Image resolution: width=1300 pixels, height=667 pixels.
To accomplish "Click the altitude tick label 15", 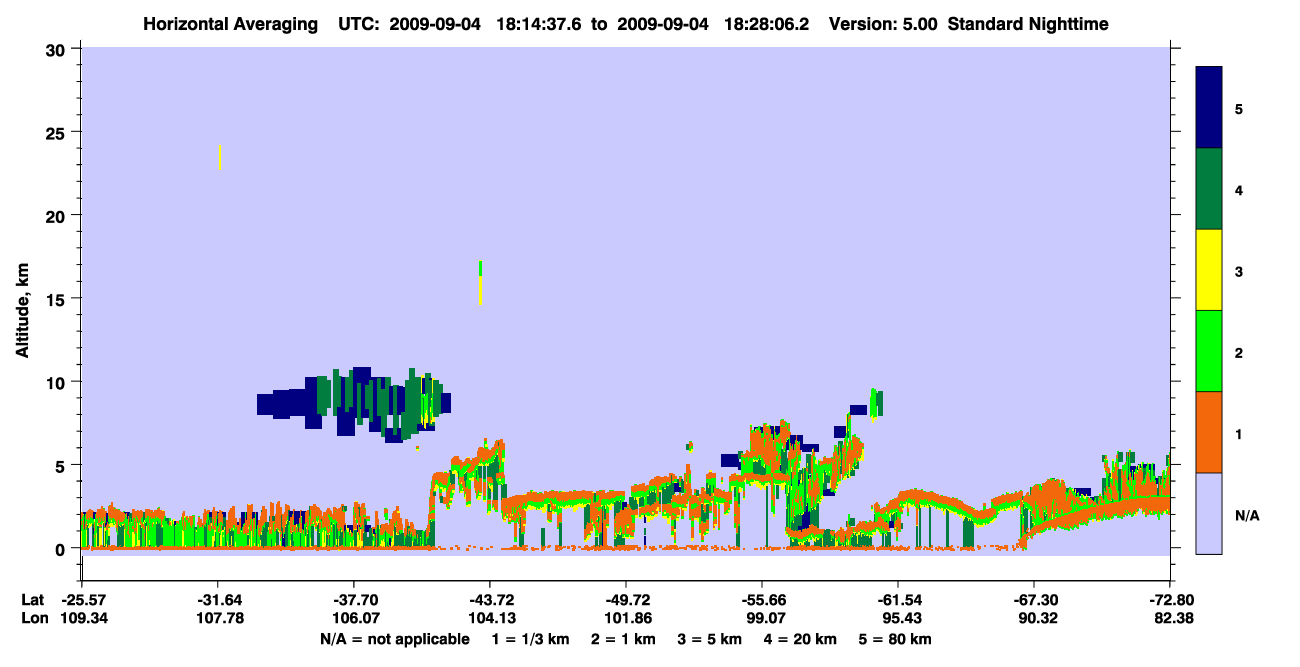I will 58,299.
